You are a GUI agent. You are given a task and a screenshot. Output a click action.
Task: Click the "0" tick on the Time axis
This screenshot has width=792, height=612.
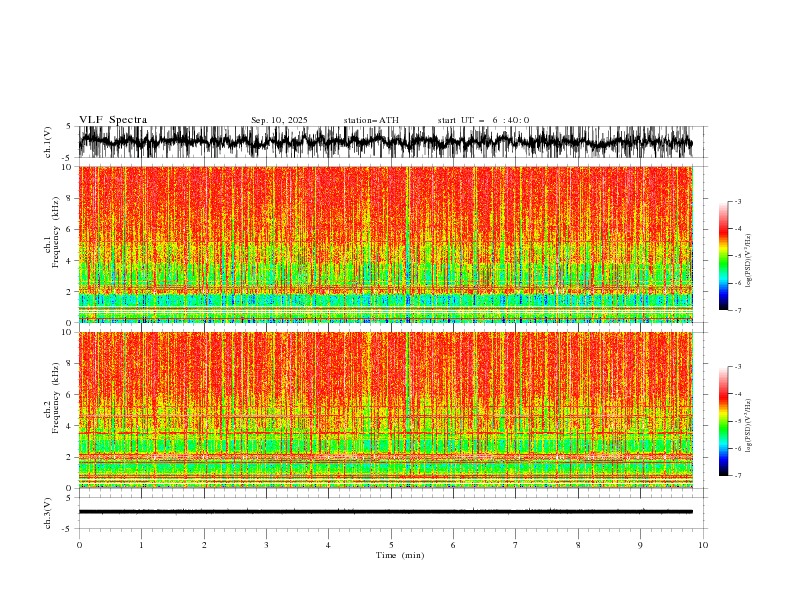click(79, 545)
